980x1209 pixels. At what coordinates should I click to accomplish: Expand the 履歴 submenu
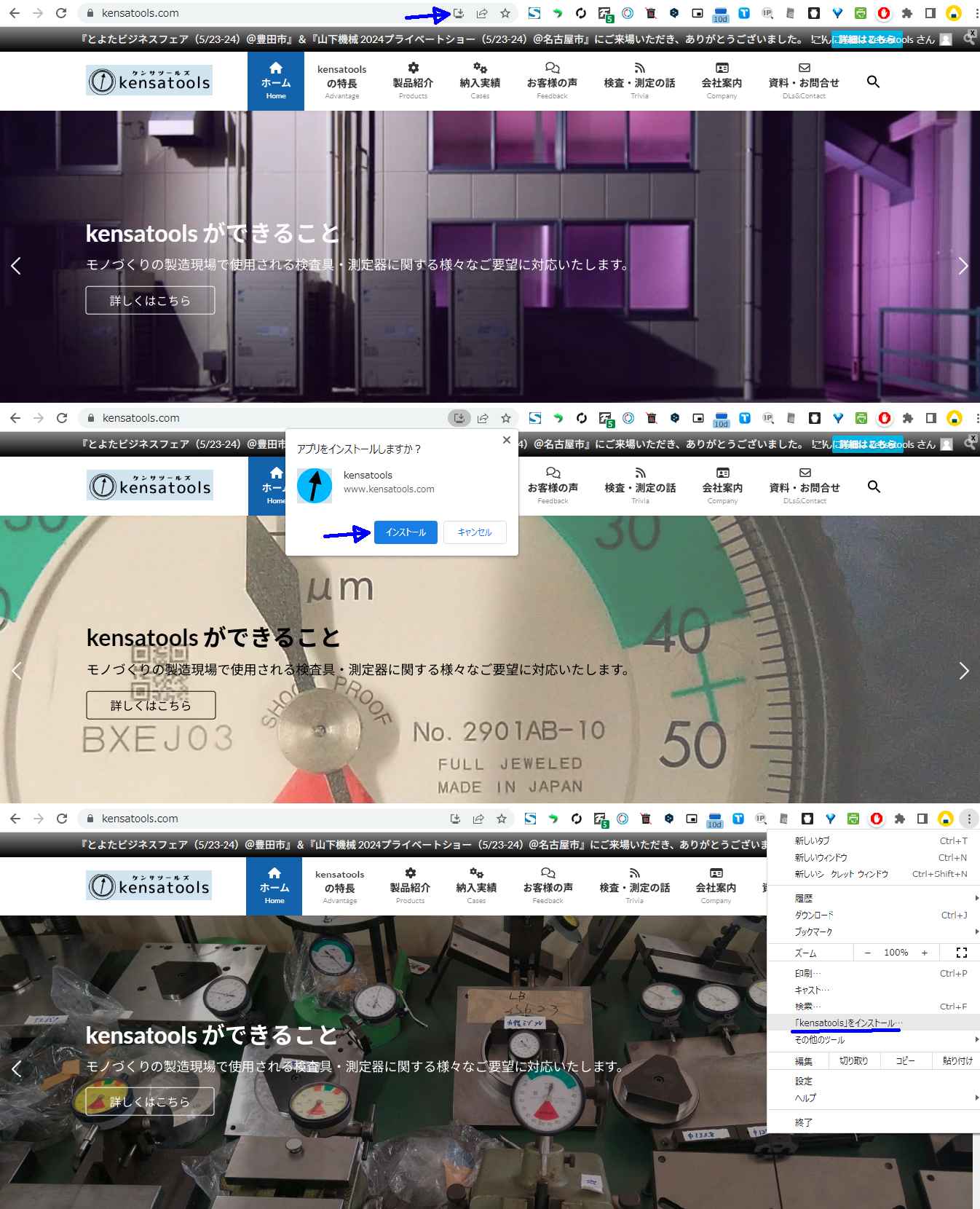pyautogui.click(x=804, y=898)
